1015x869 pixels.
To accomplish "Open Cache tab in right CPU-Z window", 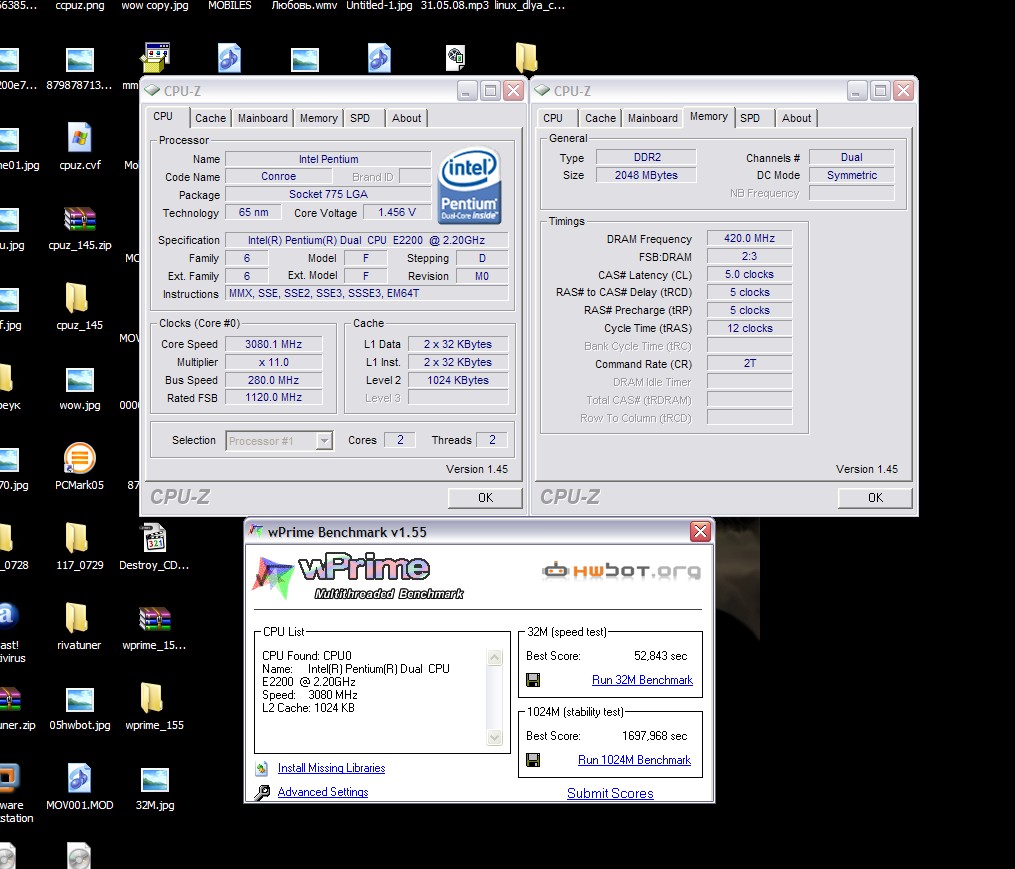I will [600, 118].
